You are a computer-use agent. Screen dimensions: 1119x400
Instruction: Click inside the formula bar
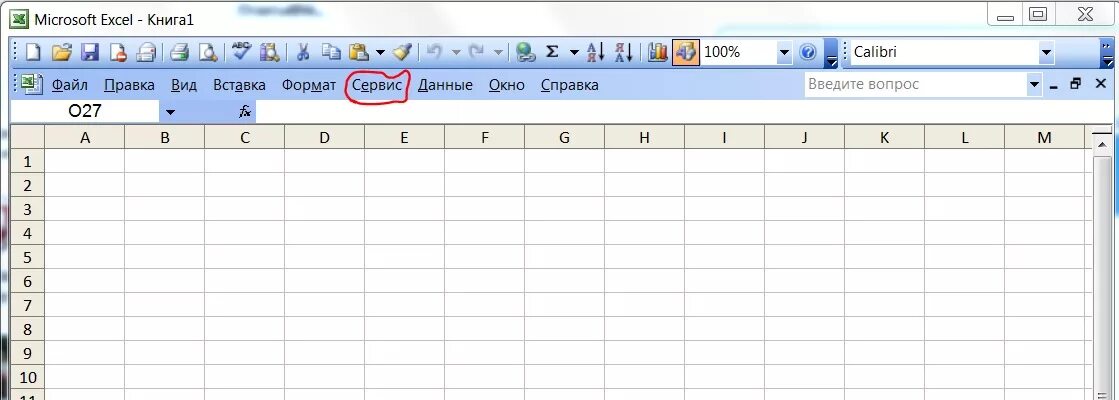pos(682,111)
